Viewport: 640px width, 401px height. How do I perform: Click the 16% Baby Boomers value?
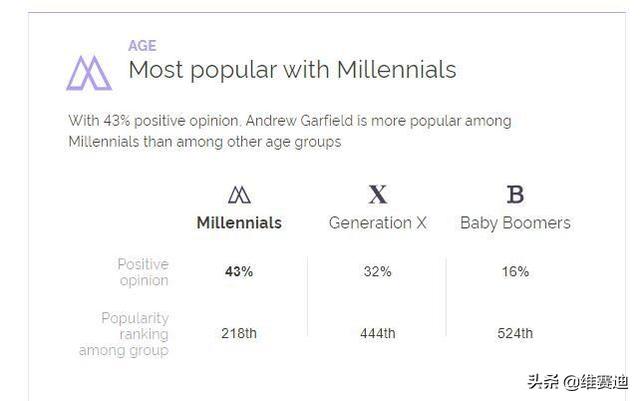tap(515, 272)
